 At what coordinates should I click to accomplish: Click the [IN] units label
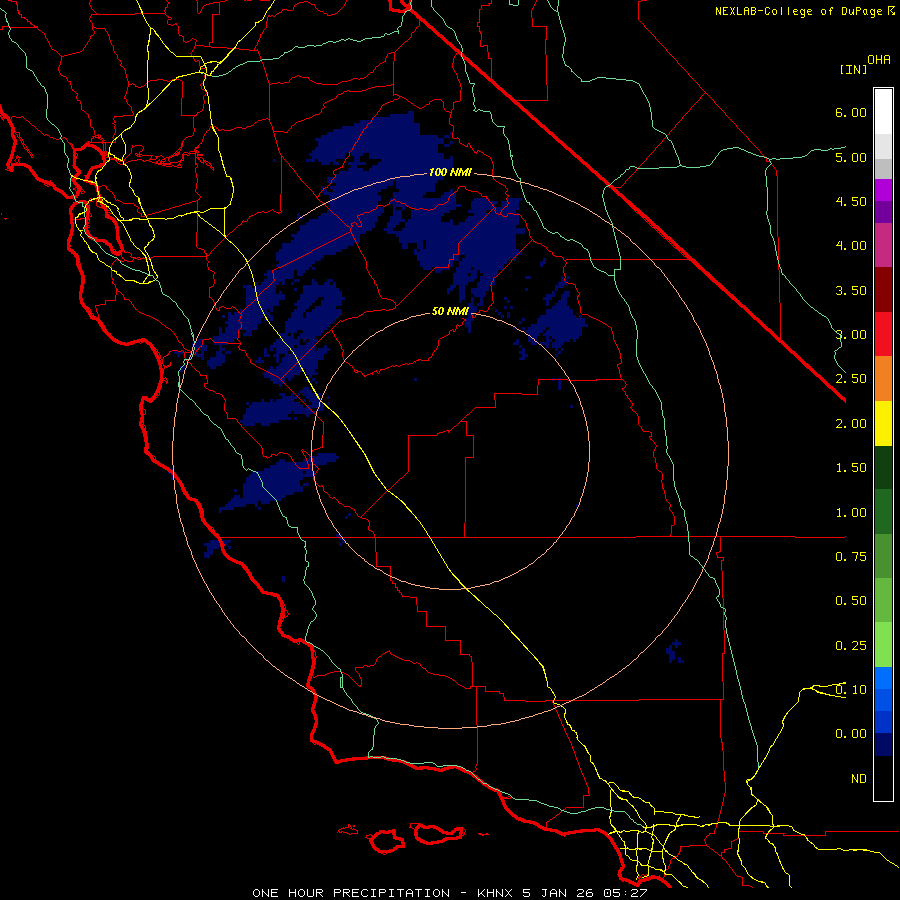pyautogui.click(x=853, y=69)
